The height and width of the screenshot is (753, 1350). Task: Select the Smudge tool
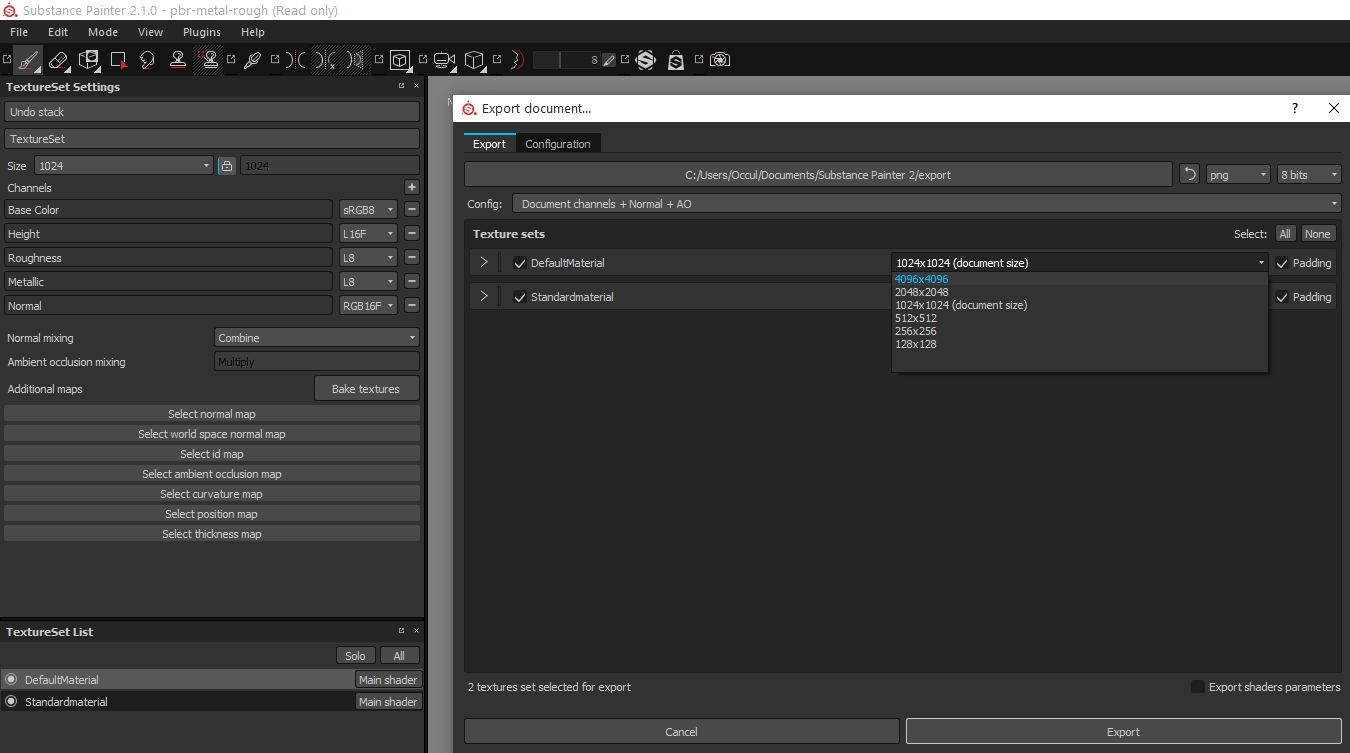coord(147,60)
